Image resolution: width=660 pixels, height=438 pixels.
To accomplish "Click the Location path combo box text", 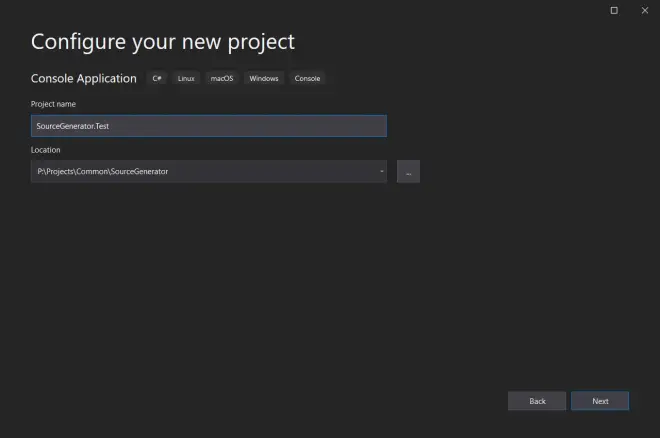I will pos(103,171).
